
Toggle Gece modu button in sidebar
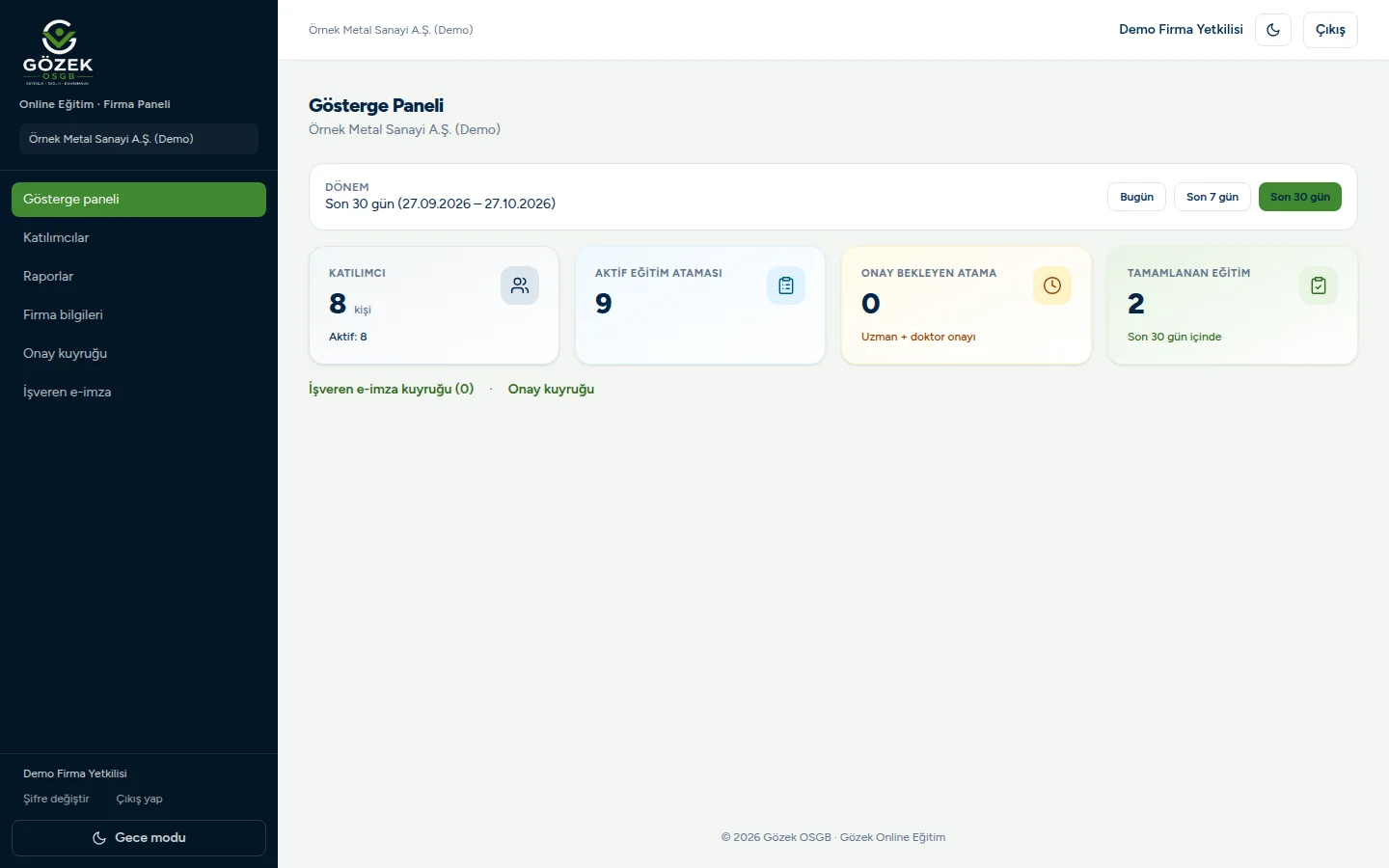(x=139, y=838)
